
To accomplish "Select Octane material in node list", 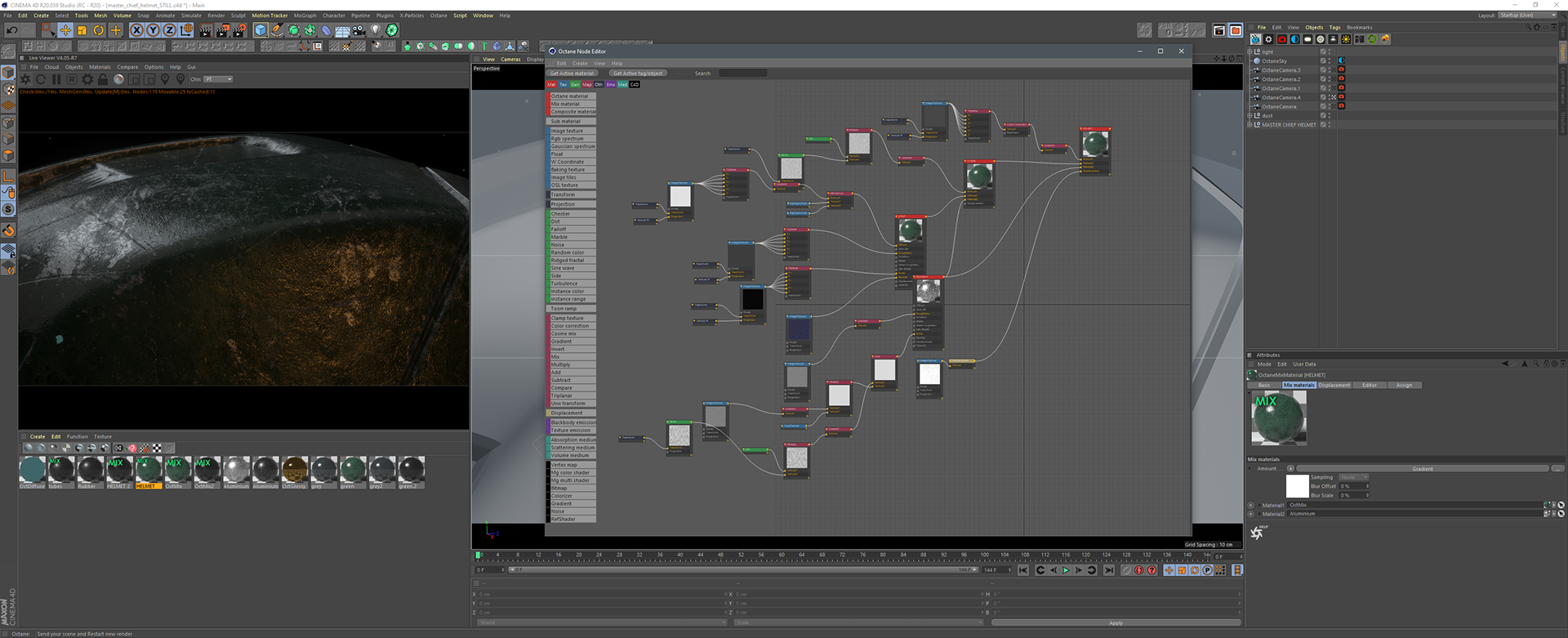I will click(x=572, y=96).
